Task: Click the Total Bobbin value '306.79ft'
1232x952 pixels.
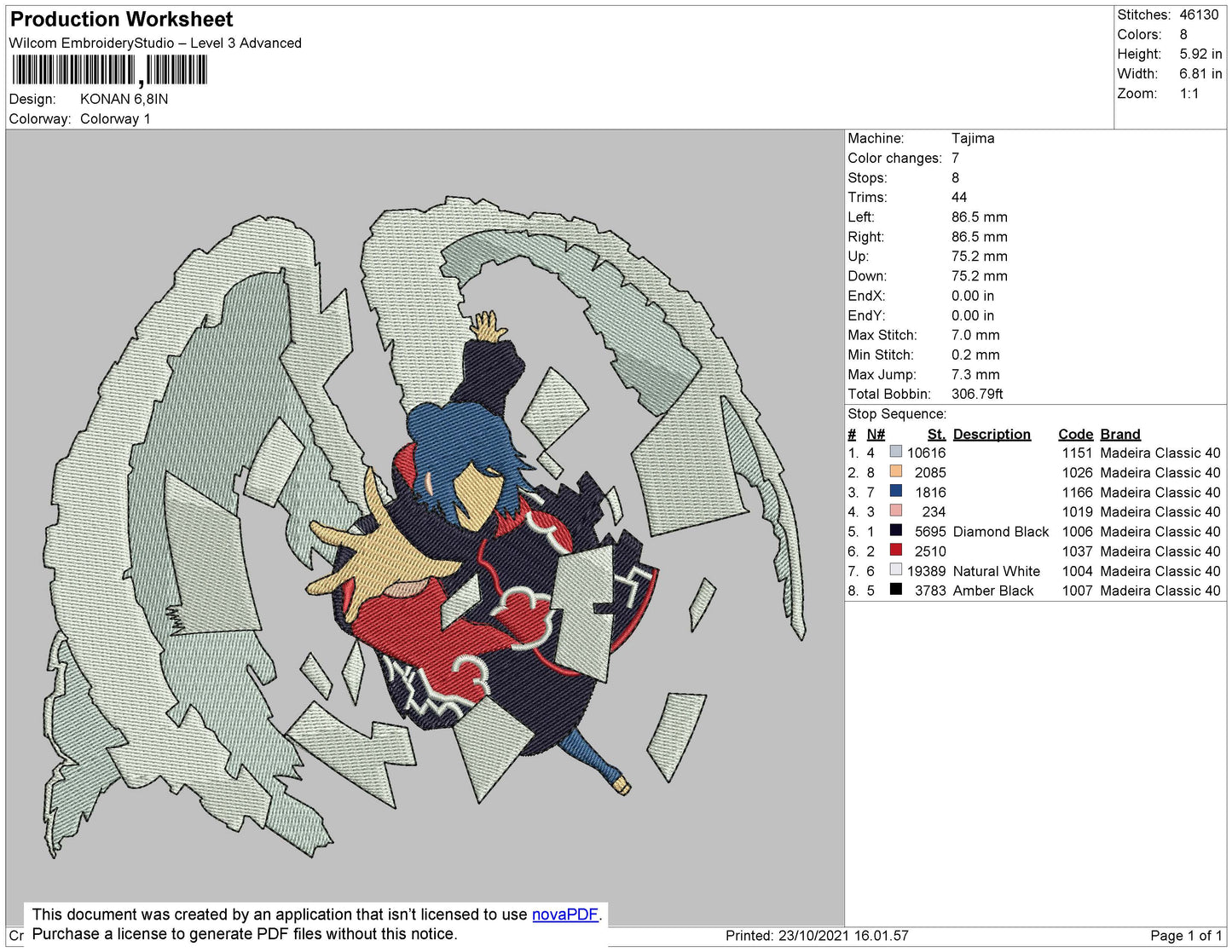Action: 977,394
